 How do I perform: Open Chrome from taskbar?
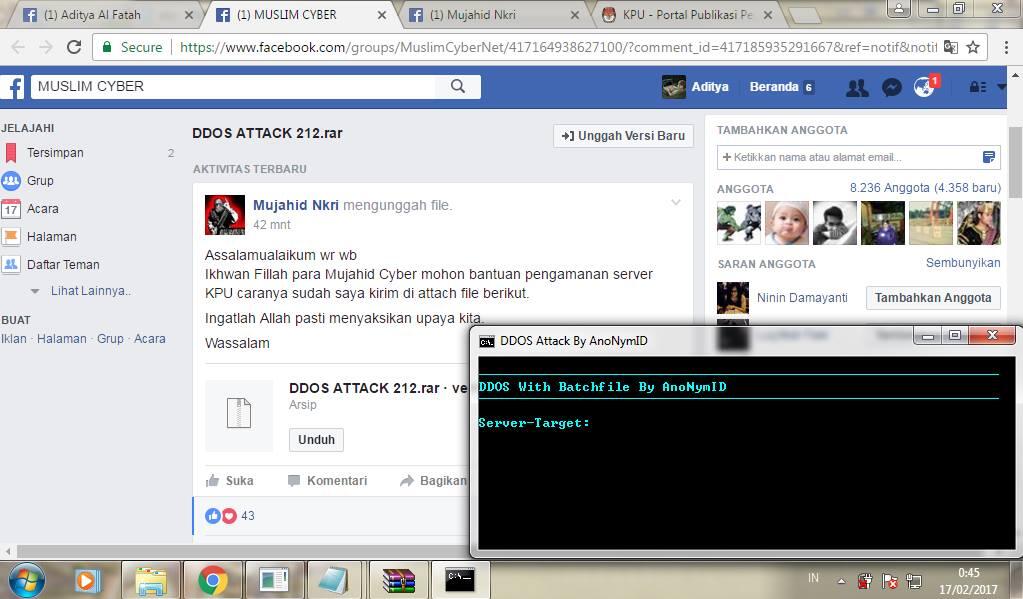click(213, 579)
